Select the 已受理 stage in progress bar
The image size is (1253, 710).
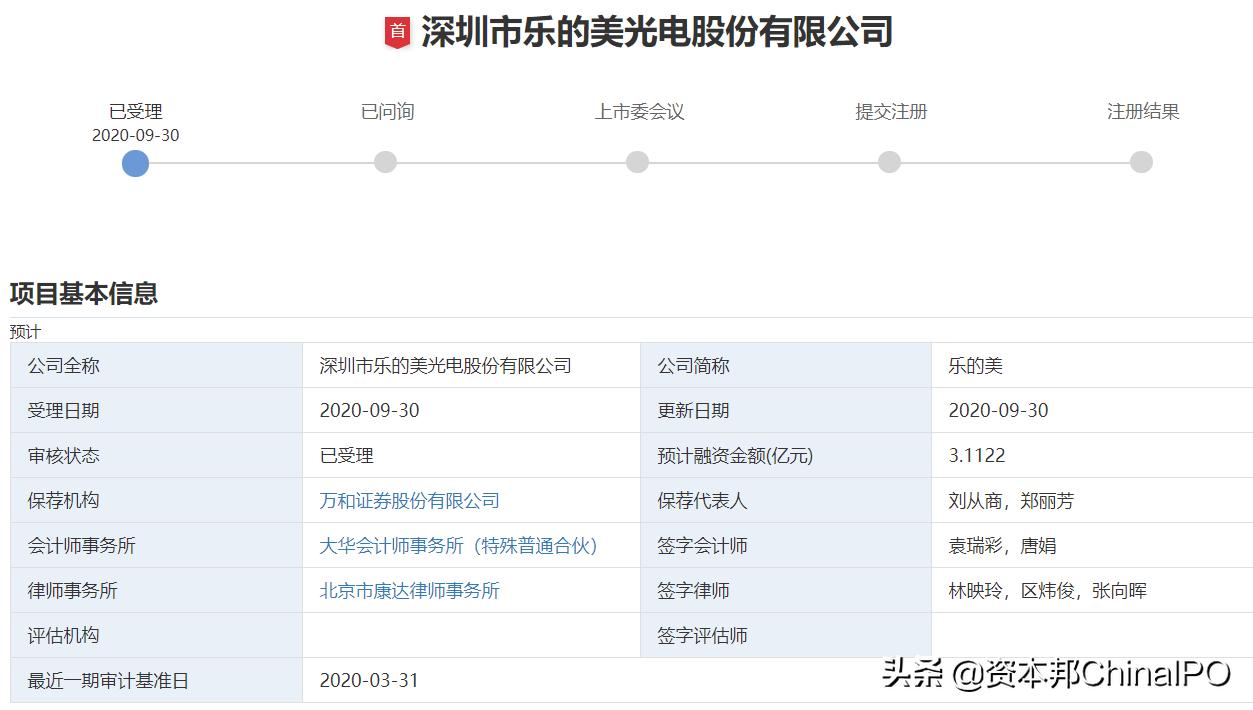[135, 112]
